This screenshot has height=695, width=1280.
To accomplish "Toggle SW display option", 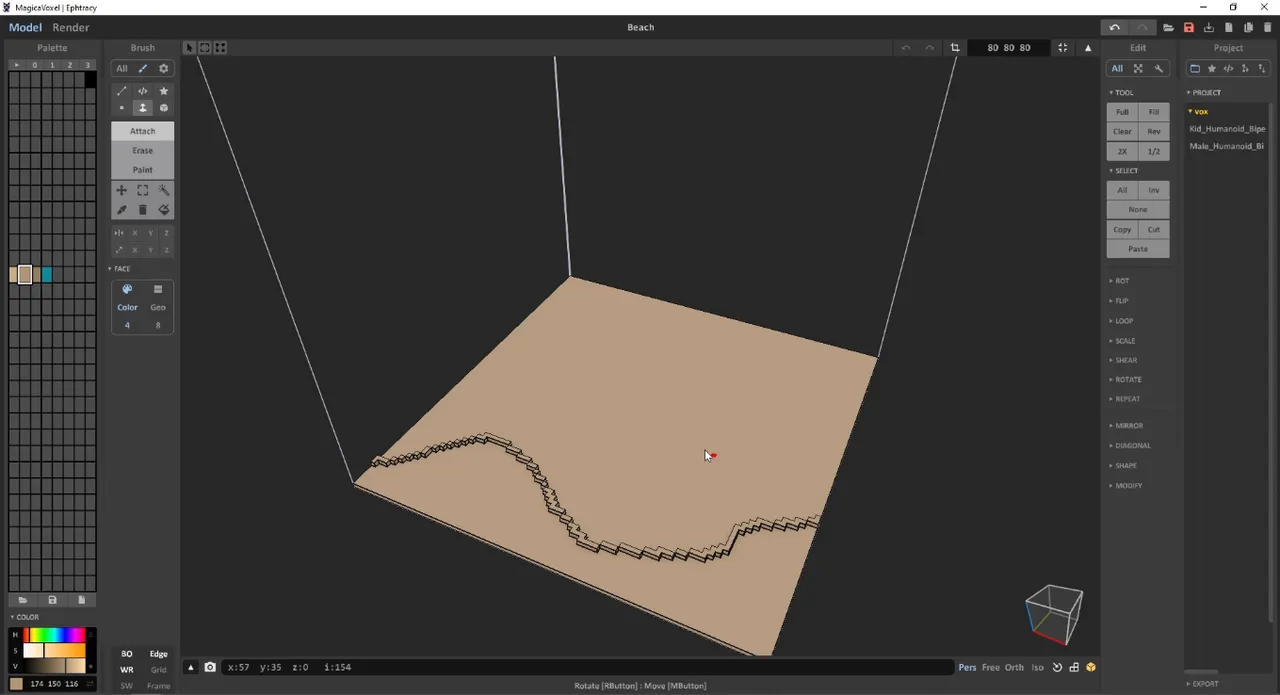I will coord(127,686).
